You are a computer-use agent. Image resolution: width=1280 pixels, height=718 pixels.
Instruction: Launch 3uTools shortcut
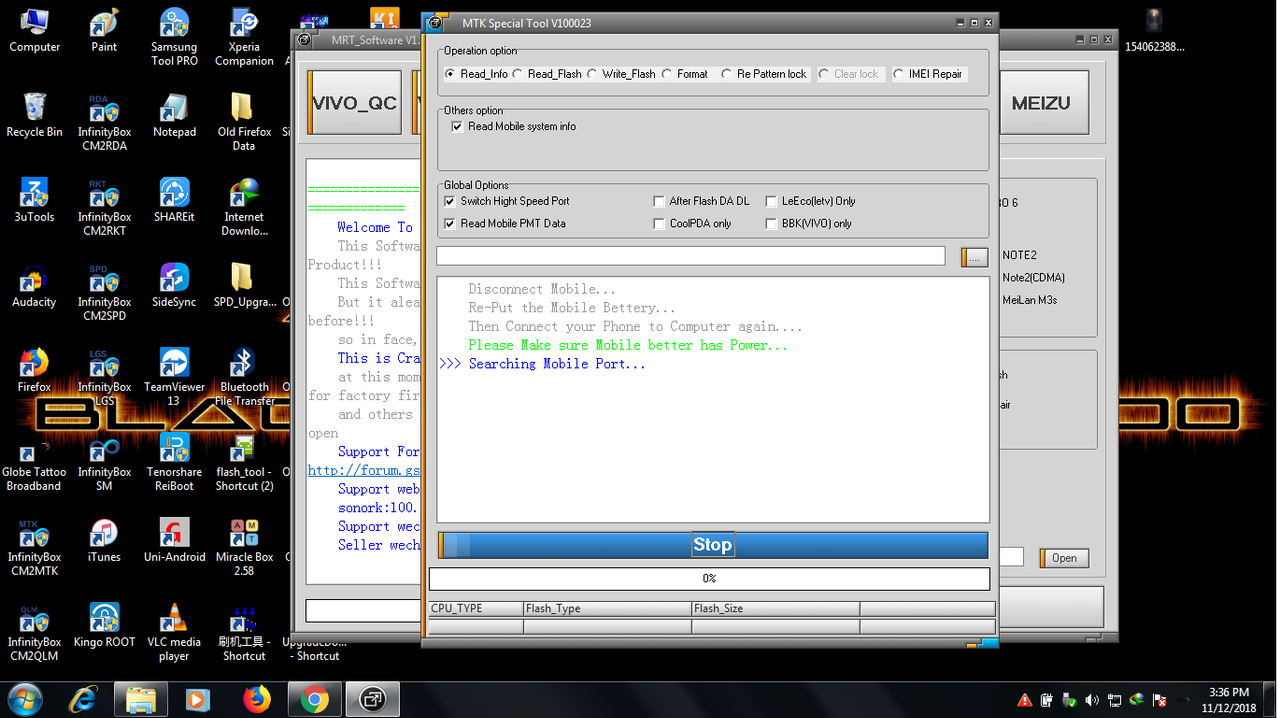click(34, 200)
